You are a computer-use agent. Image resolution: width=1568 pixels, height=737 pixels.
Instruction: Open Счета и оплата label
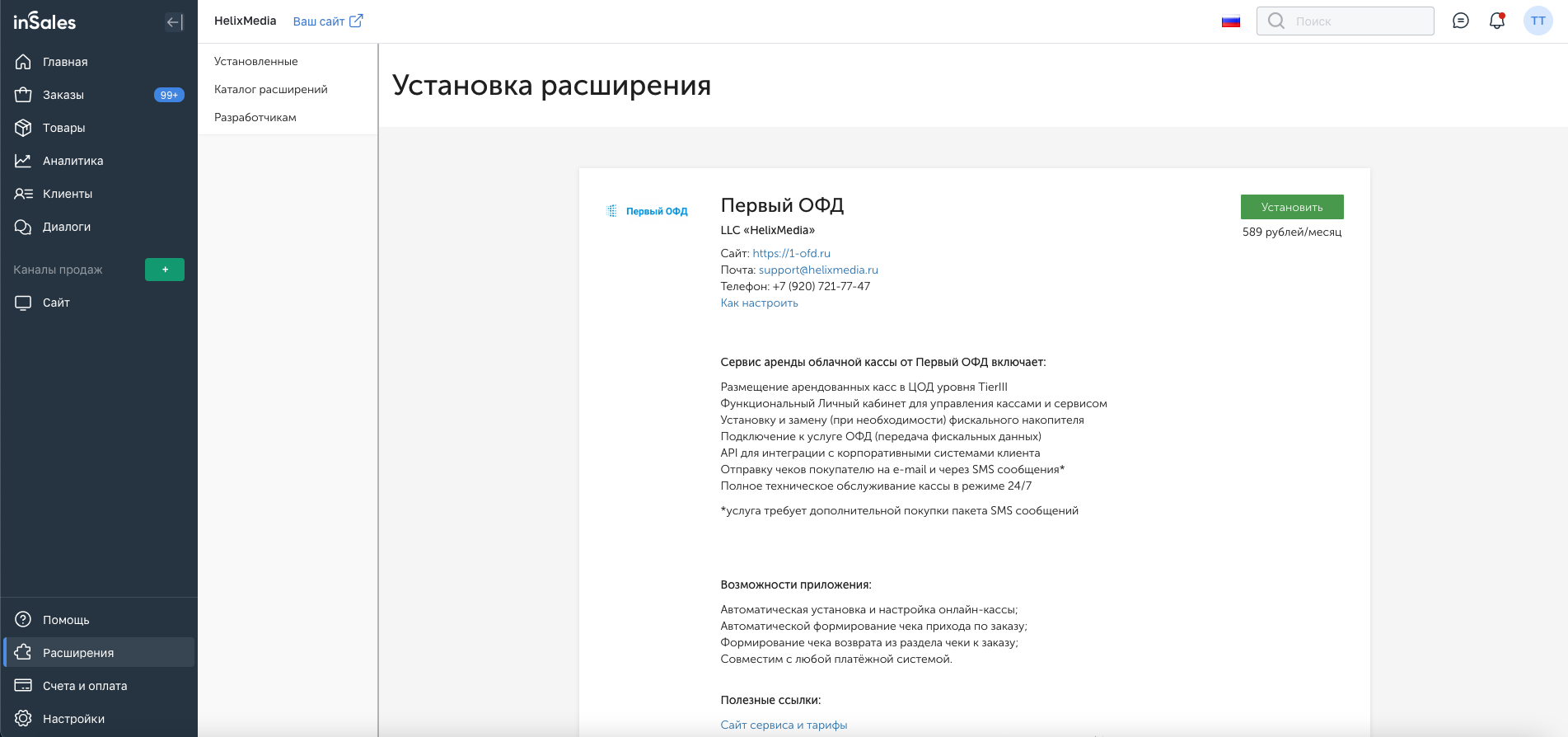coord(85,686)
